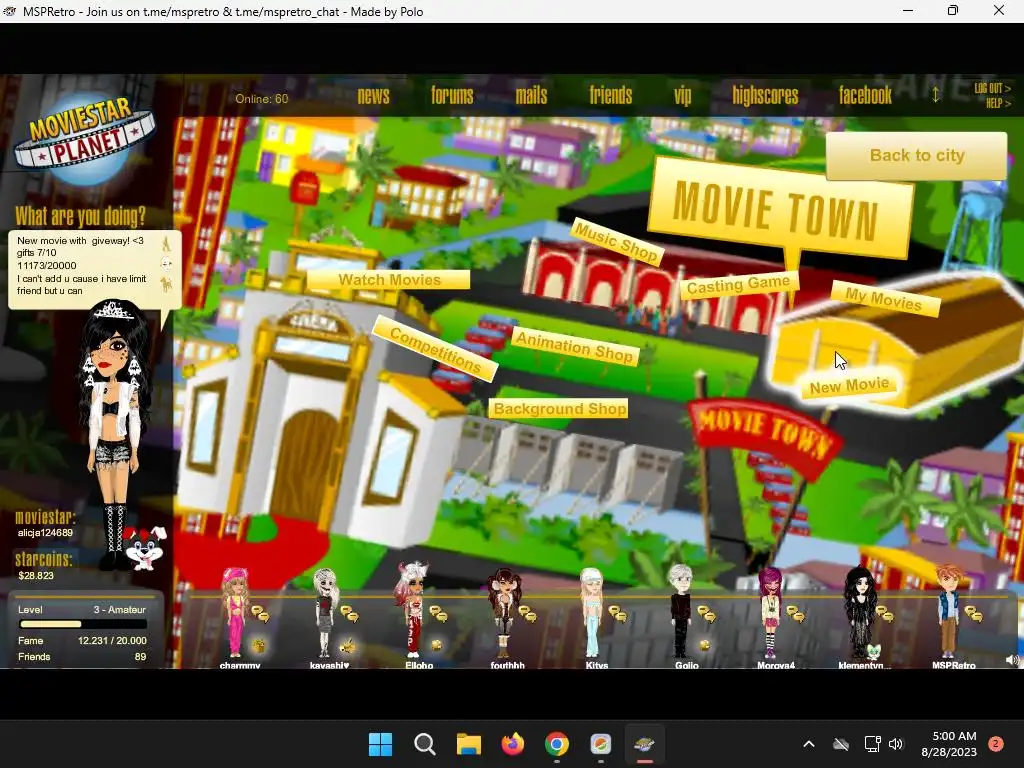This screenshot has width=1024, height=768.
Task: Click the pet icon in status bubble
Action: [x=167, y=284]
